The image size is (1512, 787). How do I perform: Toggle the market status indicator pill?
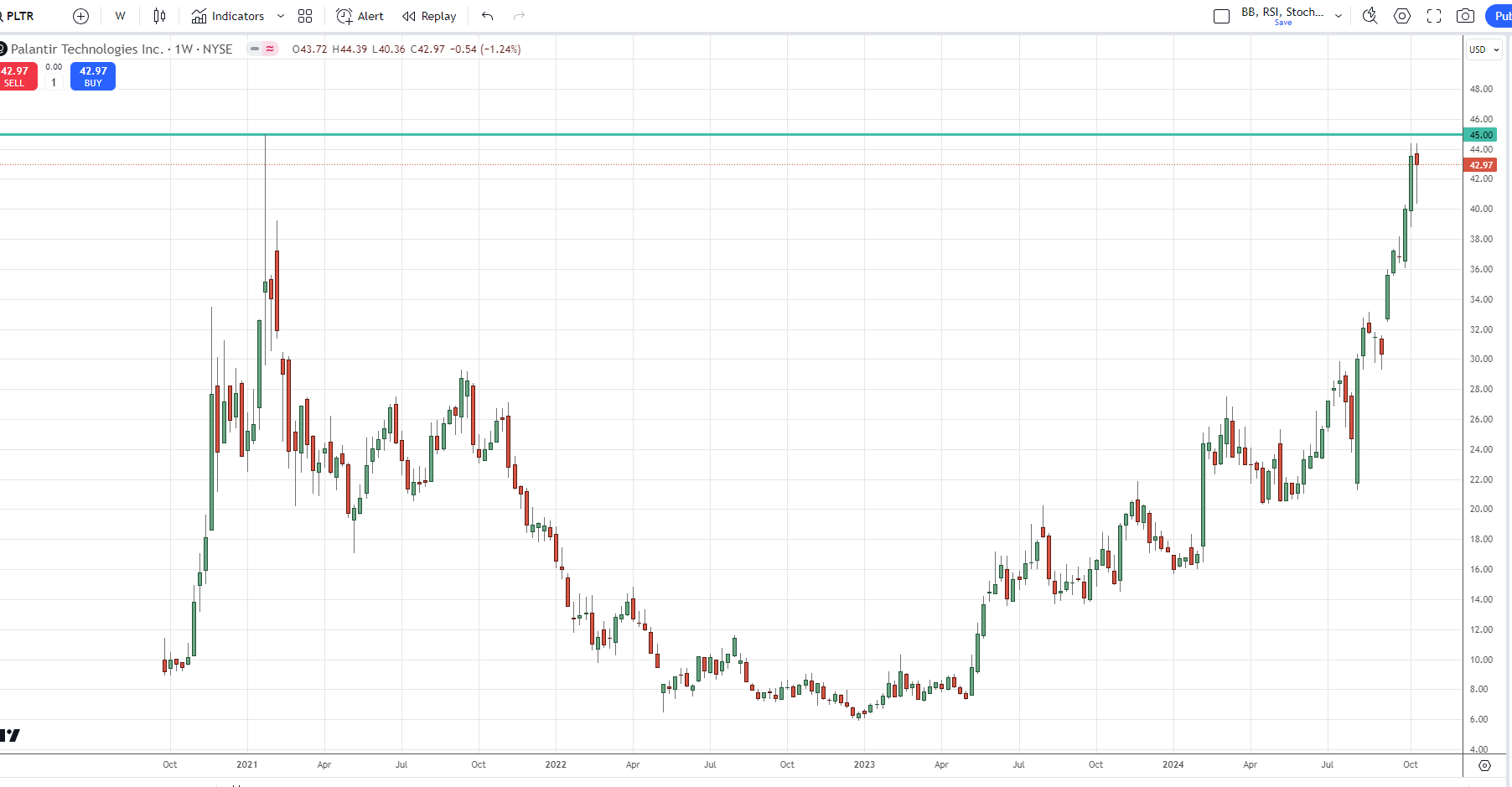262,49
